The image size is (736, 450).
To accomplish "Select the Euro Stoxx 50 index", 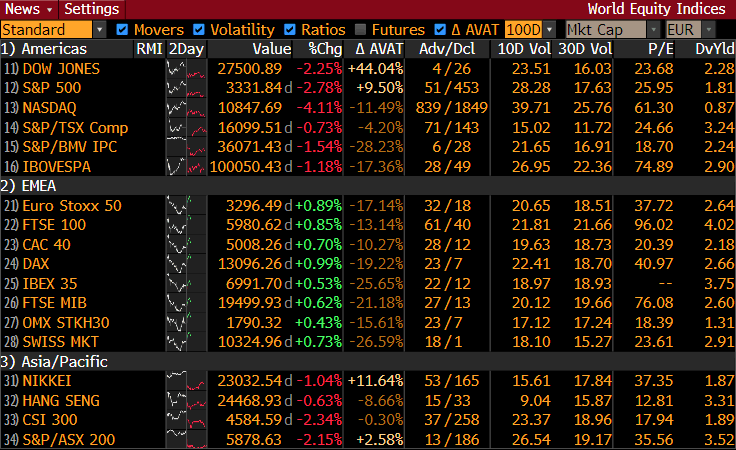I will (x=72, y=206).
